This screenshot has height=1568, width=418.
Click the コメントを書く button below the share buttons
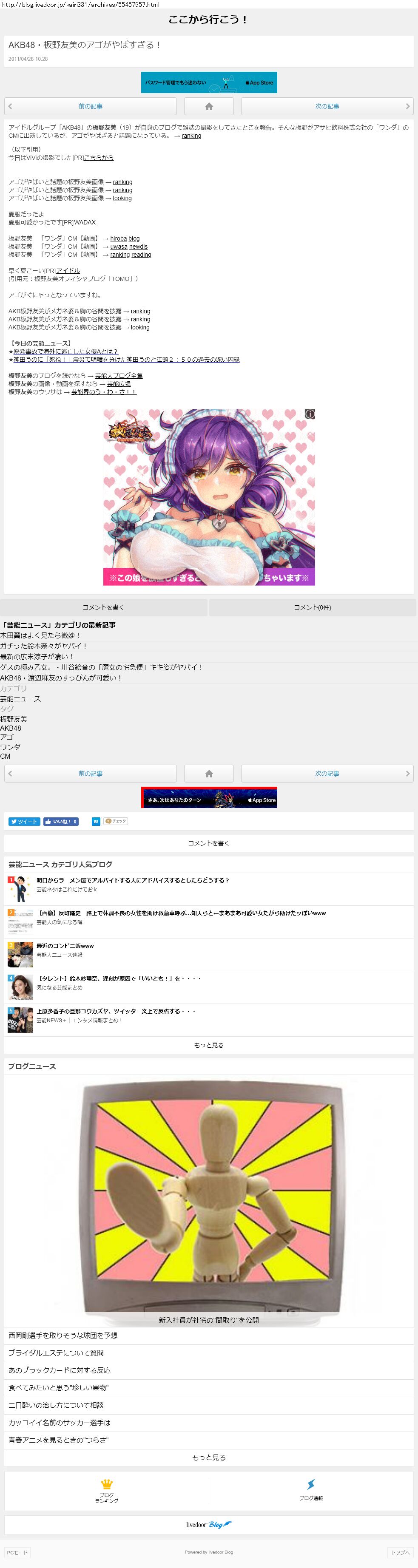coord(209,843)
